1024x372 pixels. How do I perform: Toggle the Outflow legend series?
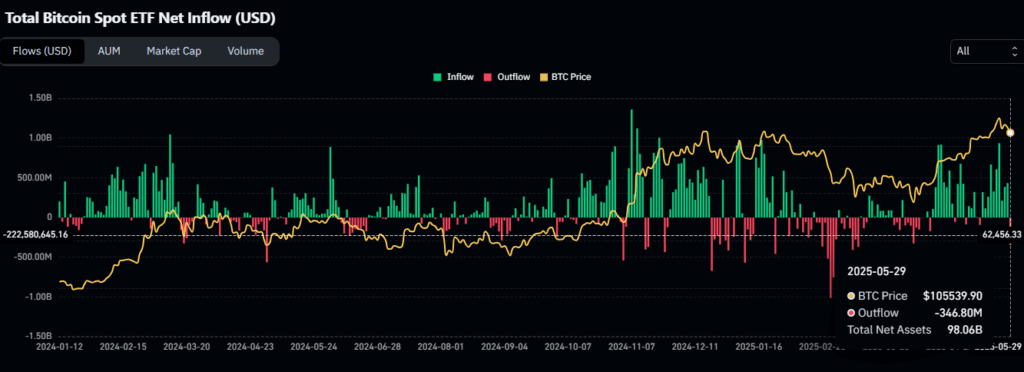(x=506, y=77)
